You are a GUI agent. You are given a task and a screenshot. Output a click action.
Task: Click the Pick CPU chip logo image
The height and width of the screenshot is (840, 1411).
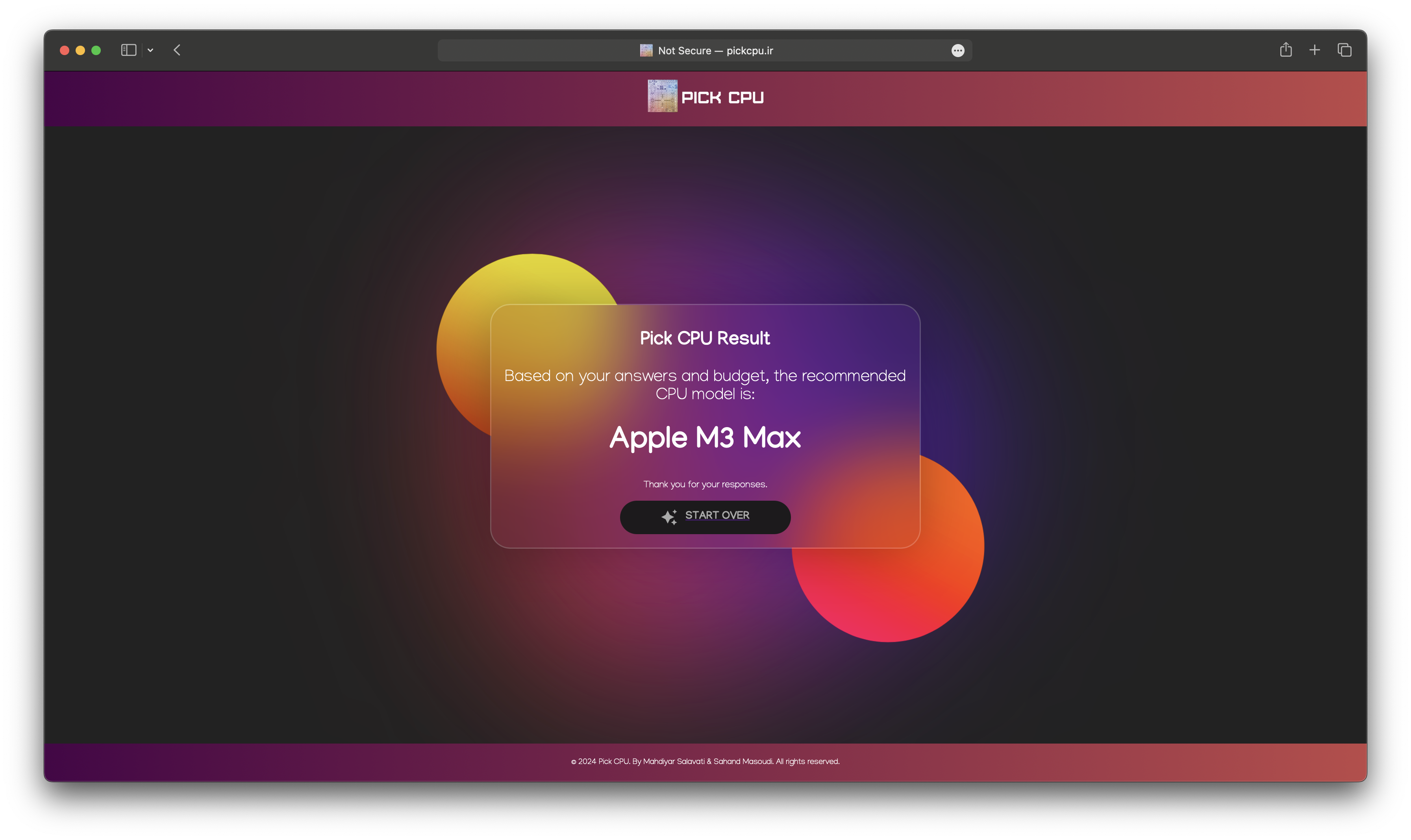point(662,96)
